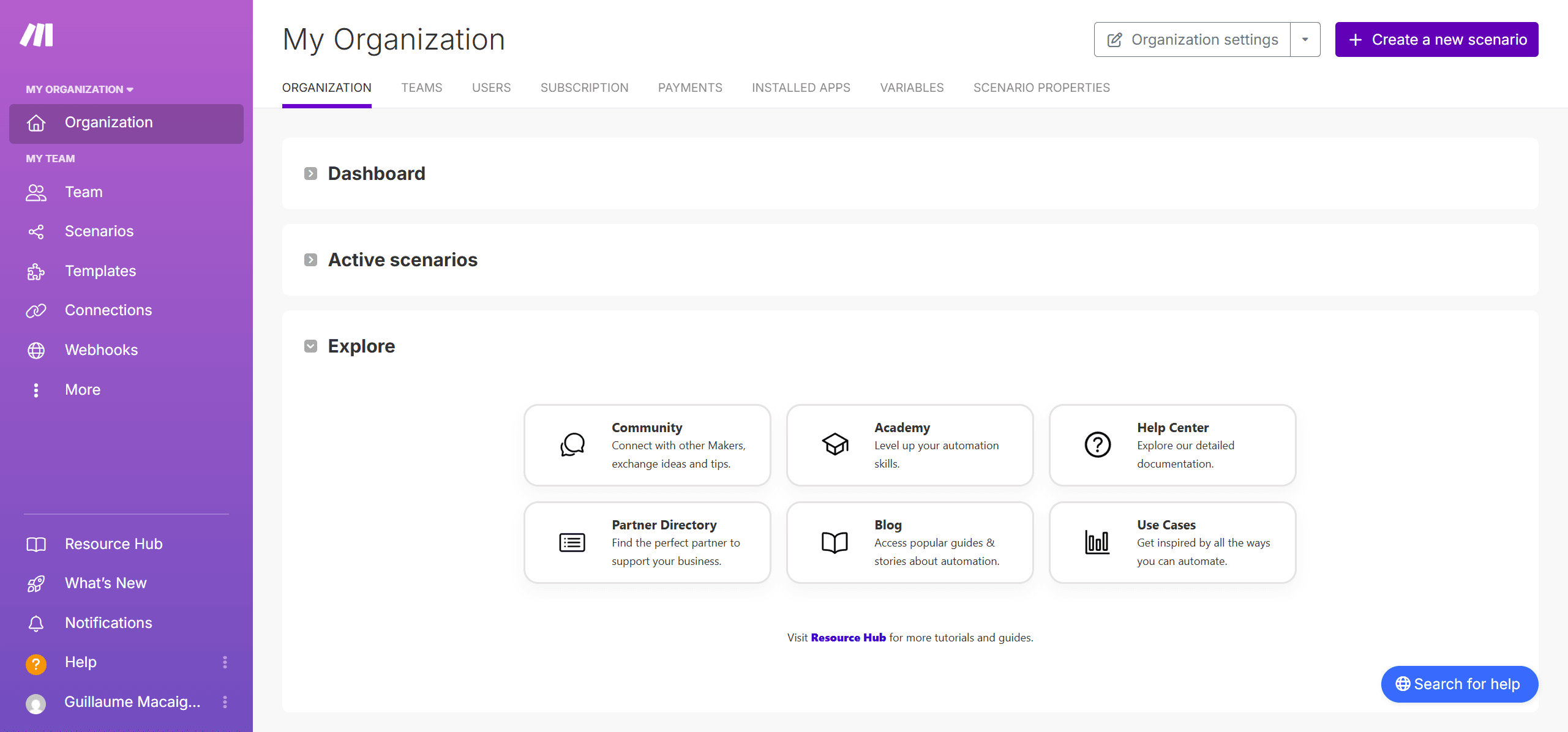Click the Help Center question circle icon
The image size is (1568, 732).
click(x=1097, y=445)
